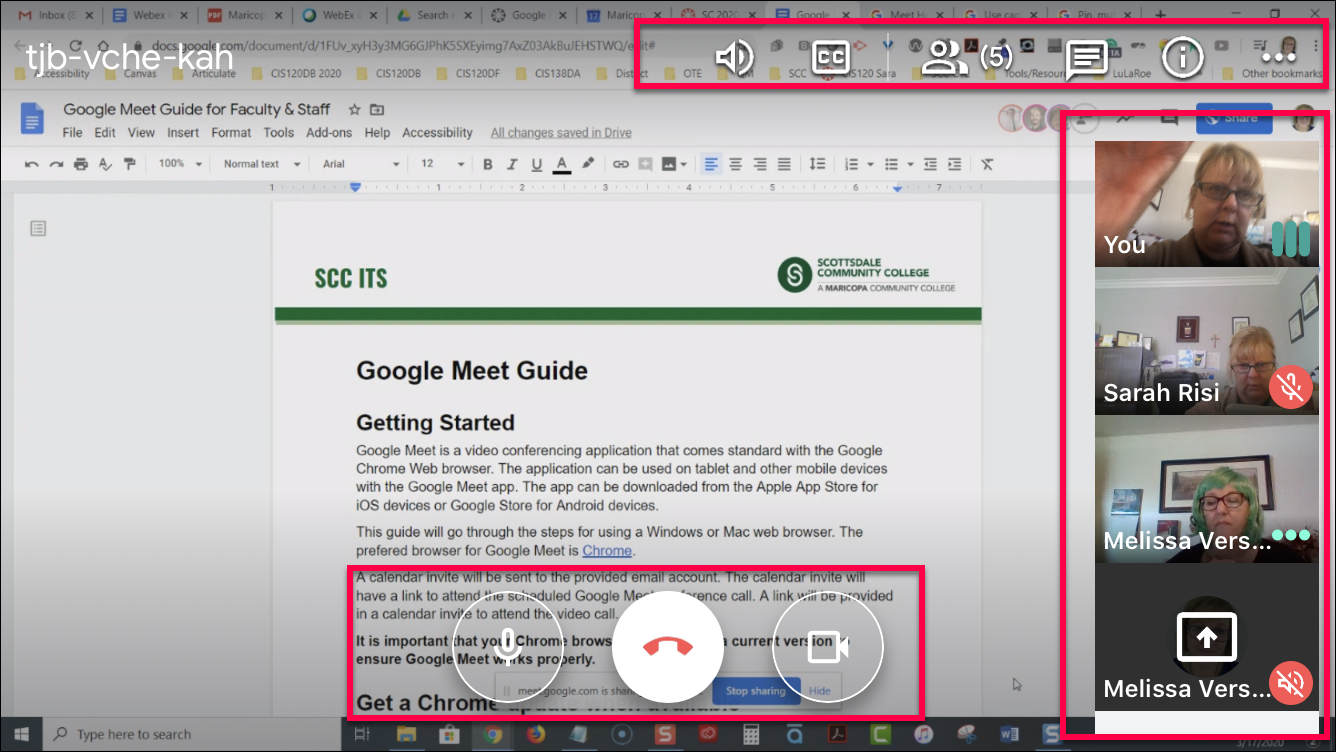Select Melissa's green-hair video tile

(x=1206, y=489)
